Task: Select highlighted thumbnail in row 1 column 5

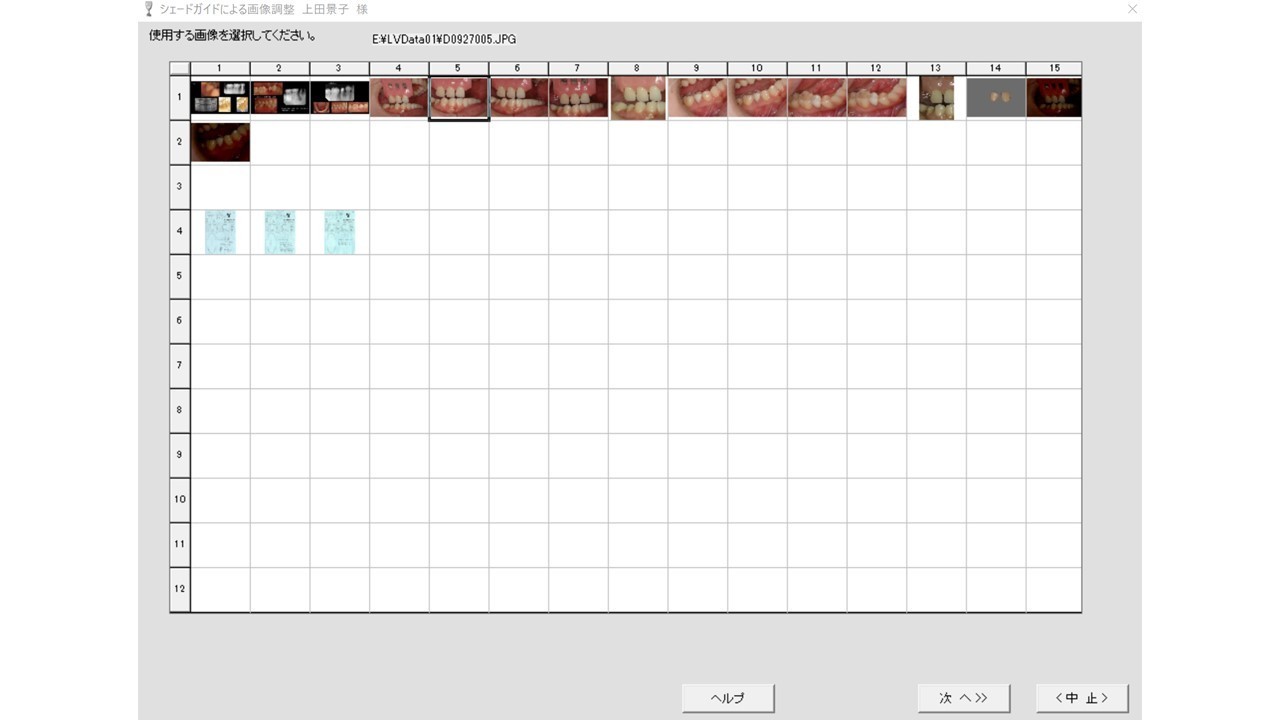Action: click(459, 98)
